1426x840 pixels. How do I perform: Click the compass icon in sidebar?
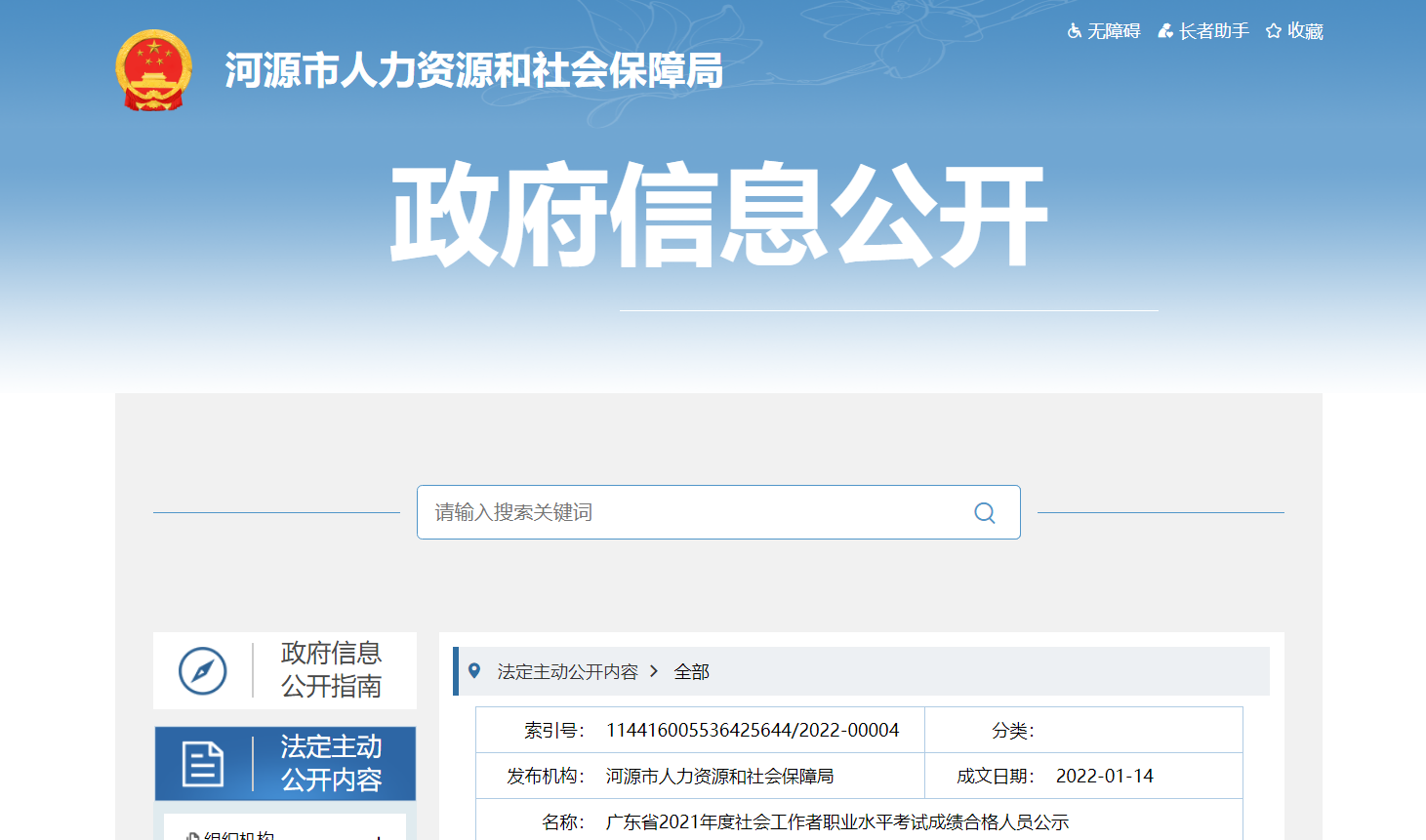203,671
